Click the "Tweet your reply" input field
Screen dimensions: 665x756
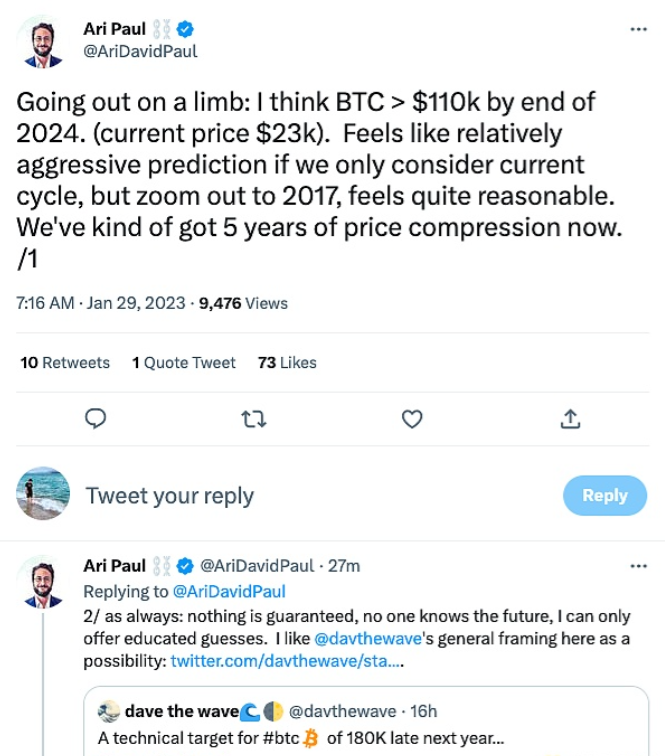[x=300, y=496]
